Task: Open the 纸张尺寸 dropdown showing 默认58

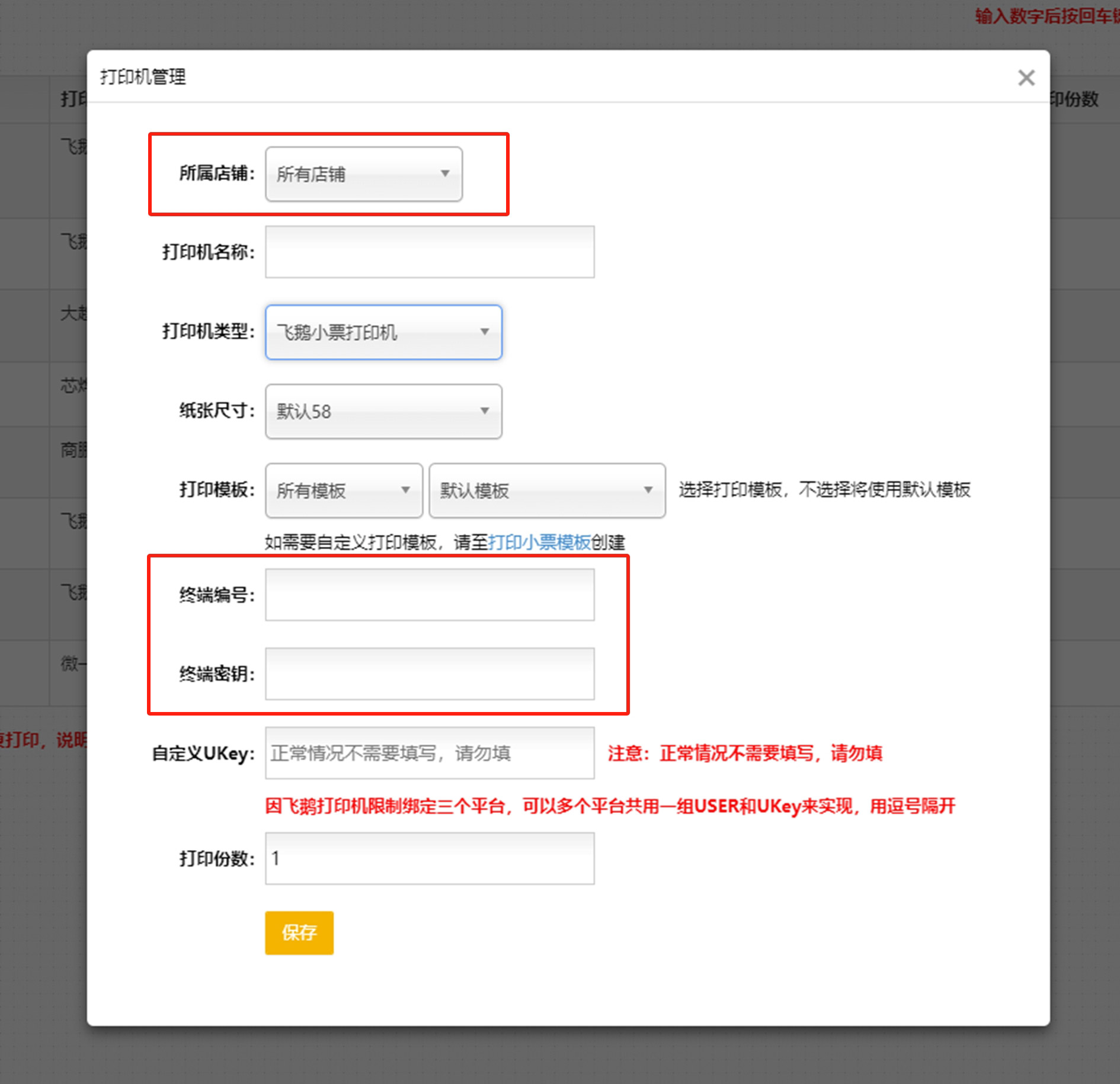Action: 383,411
